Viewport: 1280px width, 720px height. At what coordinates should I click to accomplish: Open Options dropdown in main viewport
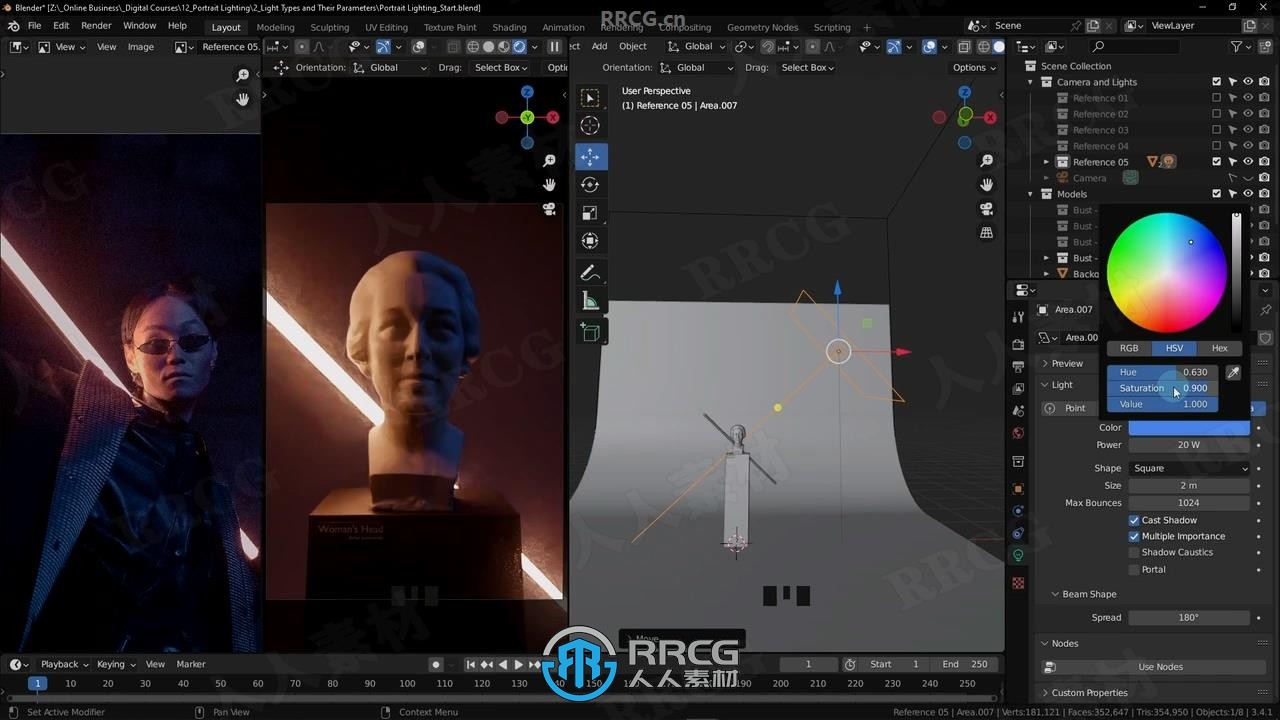(973, 67)
